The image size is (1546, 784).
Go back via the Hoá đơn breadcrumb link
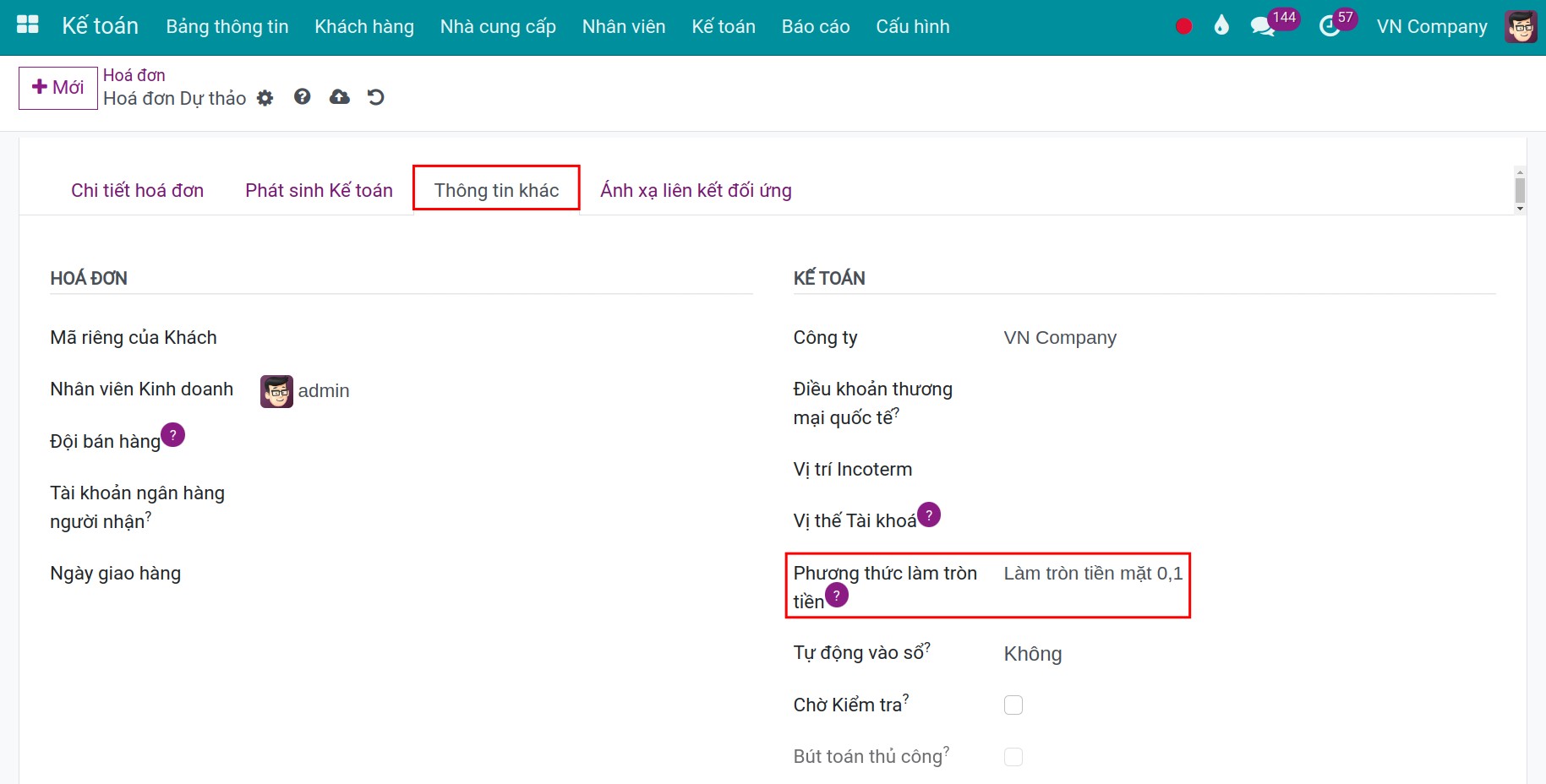[x=134, y=75]
